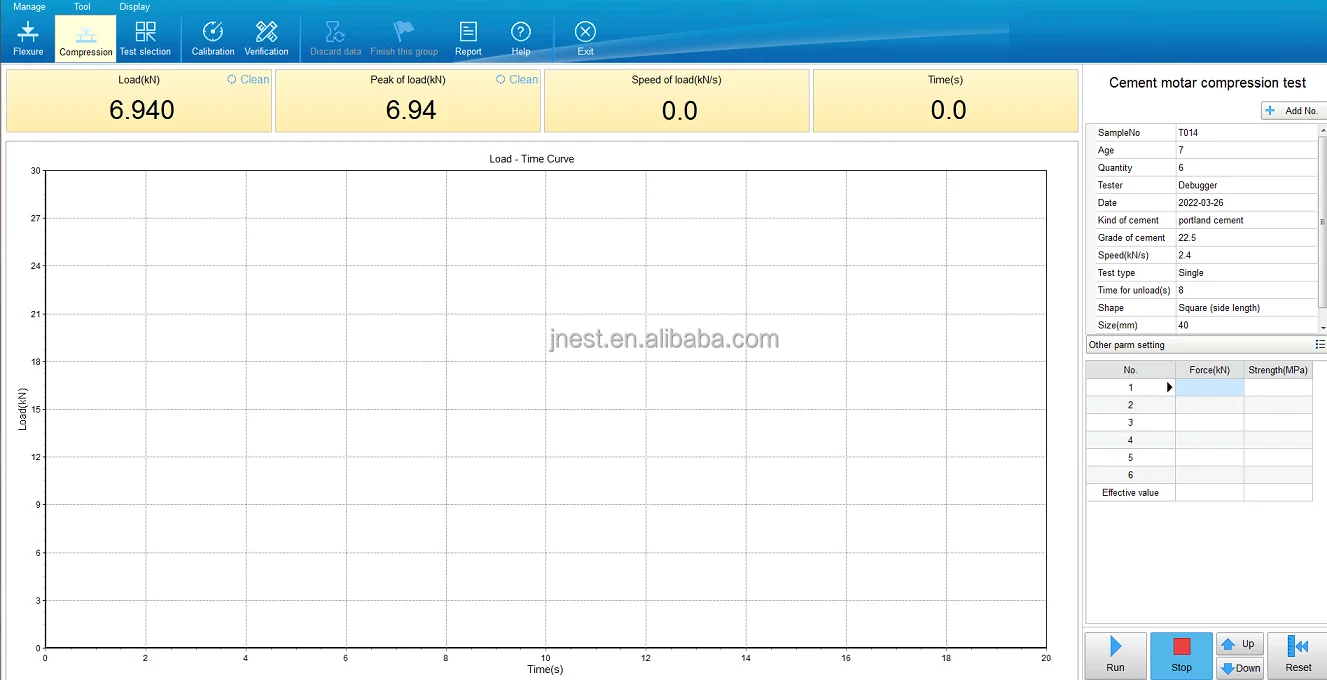
Task: Open the Display menu
Action: 134,7
